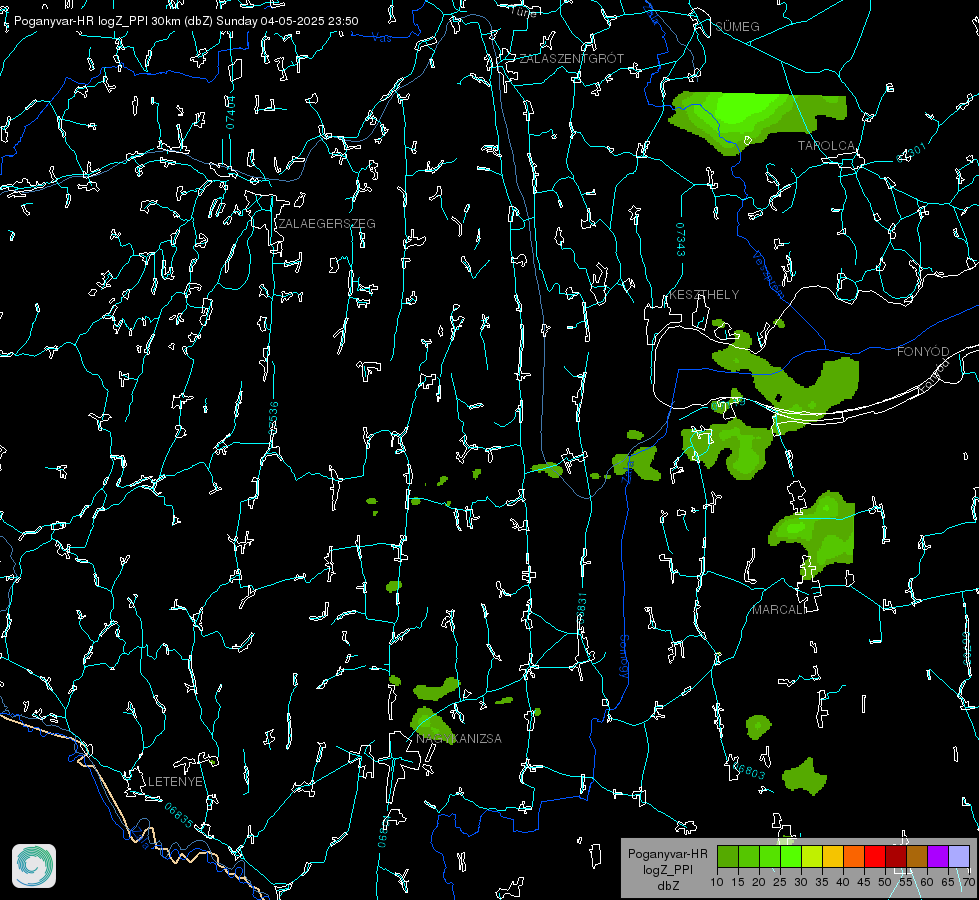Click the ZALAEGERSZEG city label
The width and height of the screenshot is (979, 900).
tap(327, 224)
